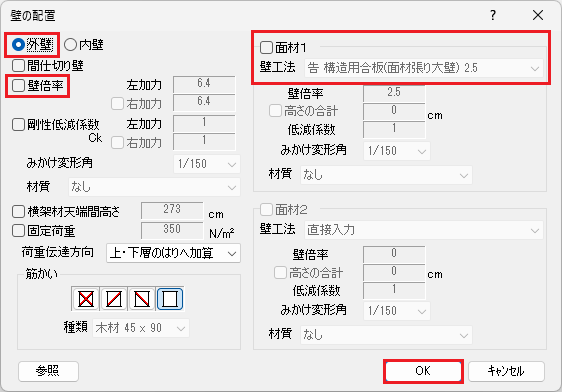Click the キャンセル button
This screenshot has width=562, height=392.
click(506, 371)
